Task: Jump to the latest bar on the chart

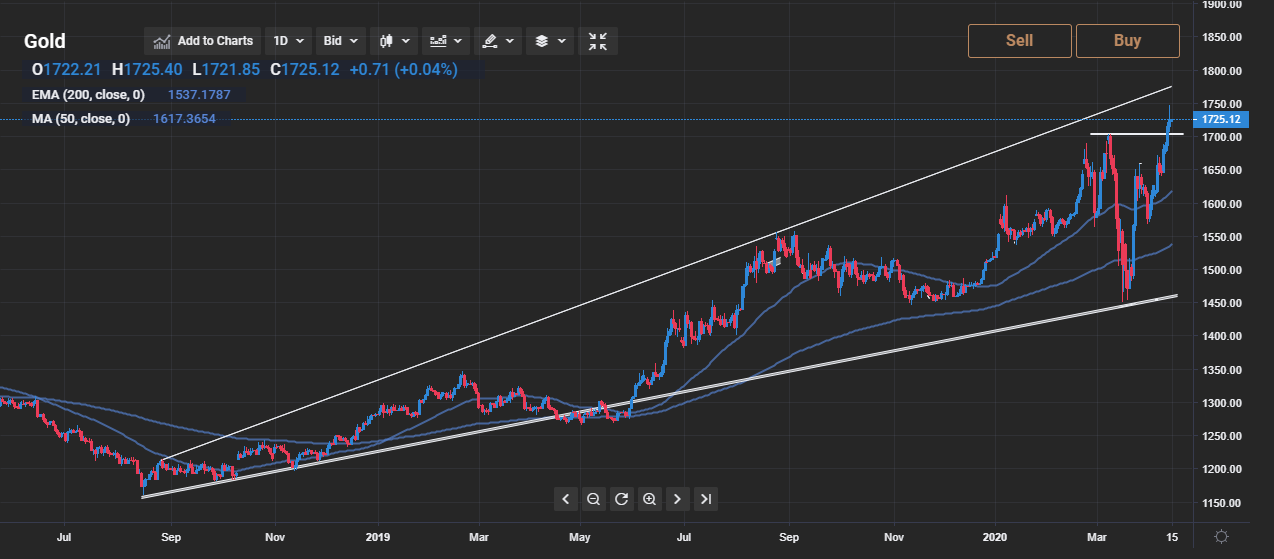Action: point(706,499)
